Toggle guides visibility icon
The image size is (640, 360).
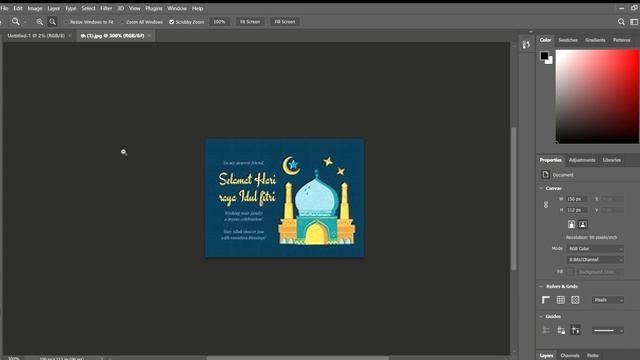546,330
